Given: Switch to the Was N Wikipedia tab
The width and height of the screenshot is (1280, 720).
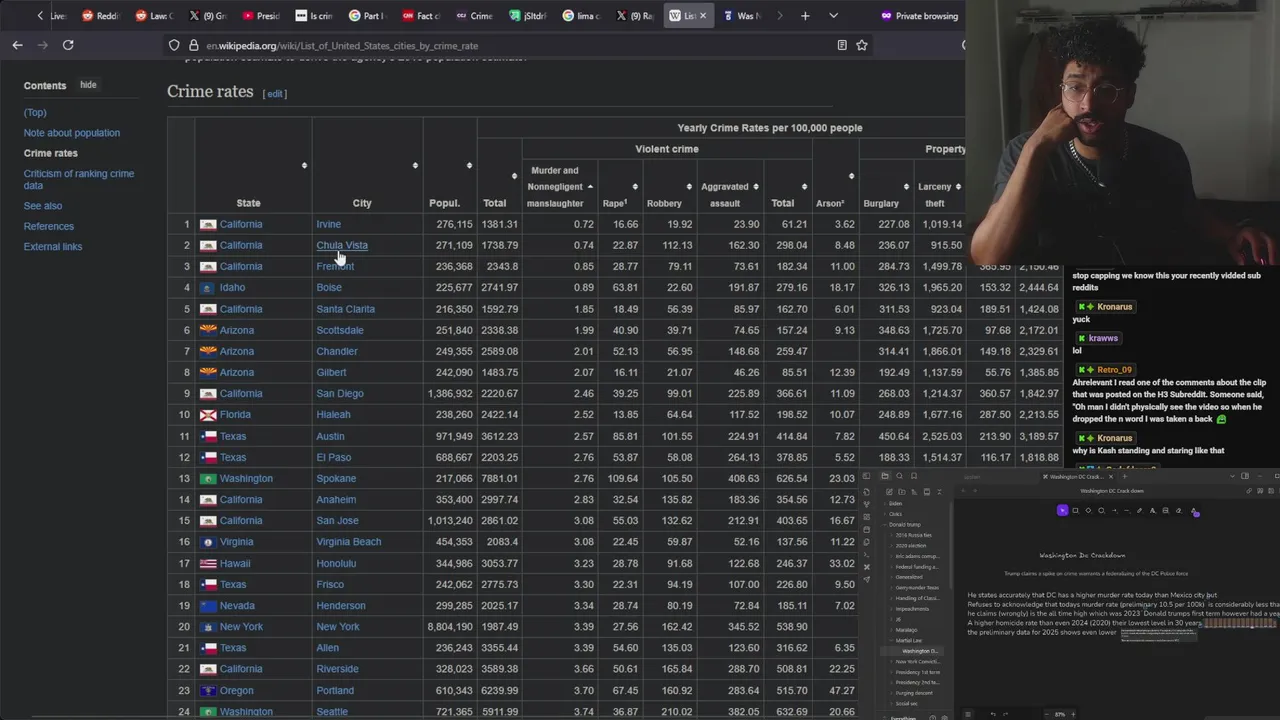Looking at the screenshot, I should (741, 16).
